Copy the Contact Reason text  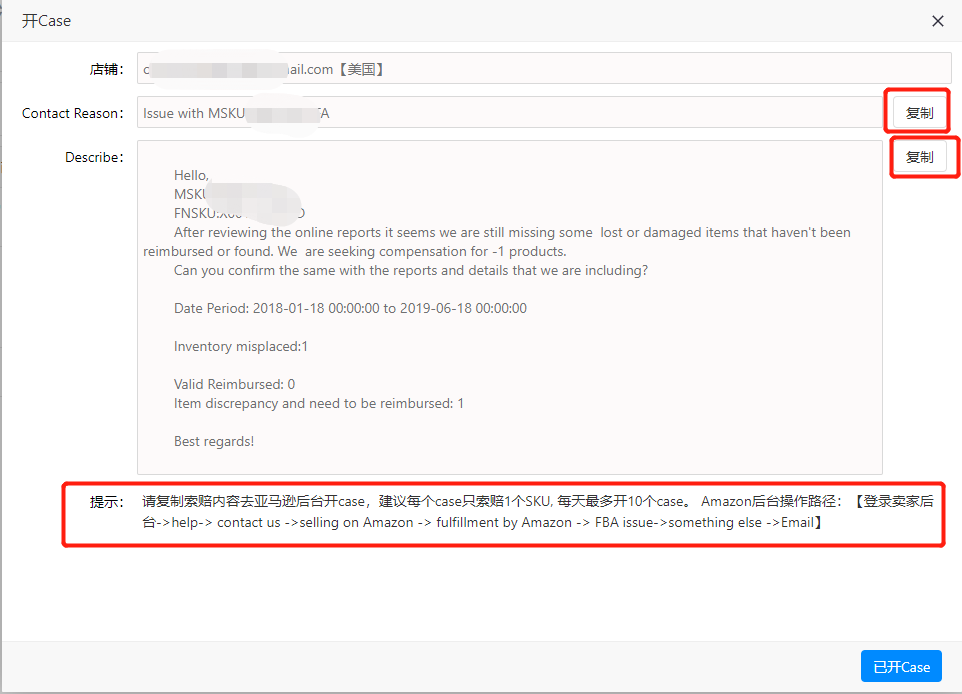tap(918, 113)
